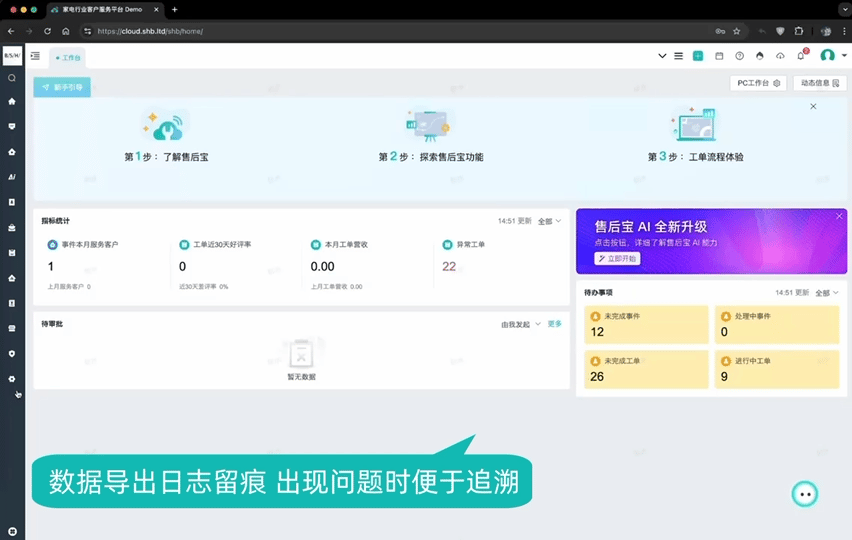Open the floating chat assistant bubble
Viewport: 852px width, 540px height.
[805, 494]
